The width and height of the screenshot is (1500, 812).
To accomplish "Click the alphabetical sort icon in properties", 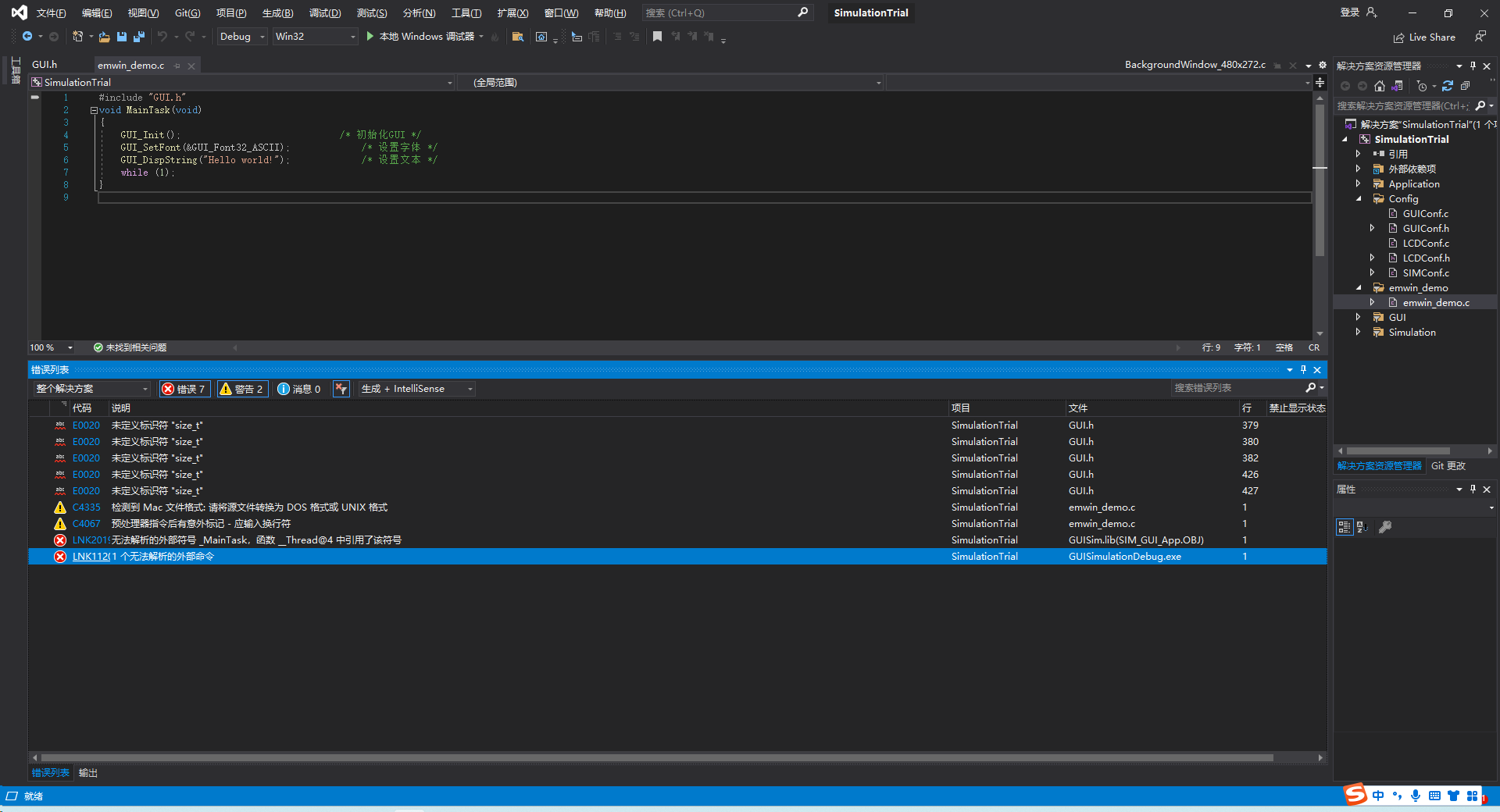I will [x=1362, y=527].
